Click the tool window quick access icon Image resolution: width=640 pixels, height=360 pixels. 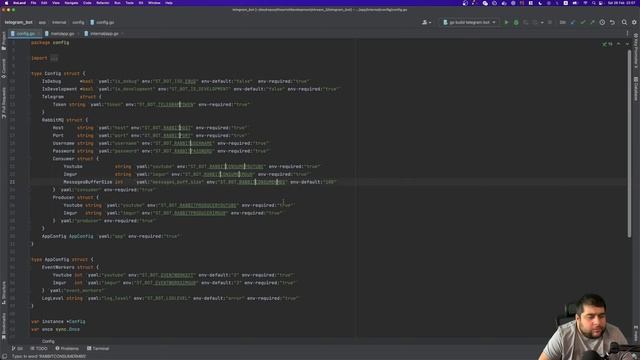4,356
